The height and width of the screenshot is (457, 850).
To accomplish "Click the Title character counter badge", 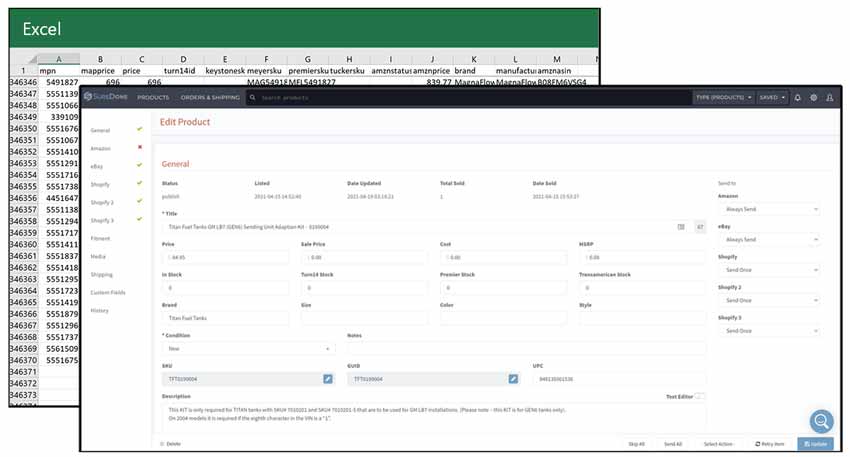I will (700, 227).
